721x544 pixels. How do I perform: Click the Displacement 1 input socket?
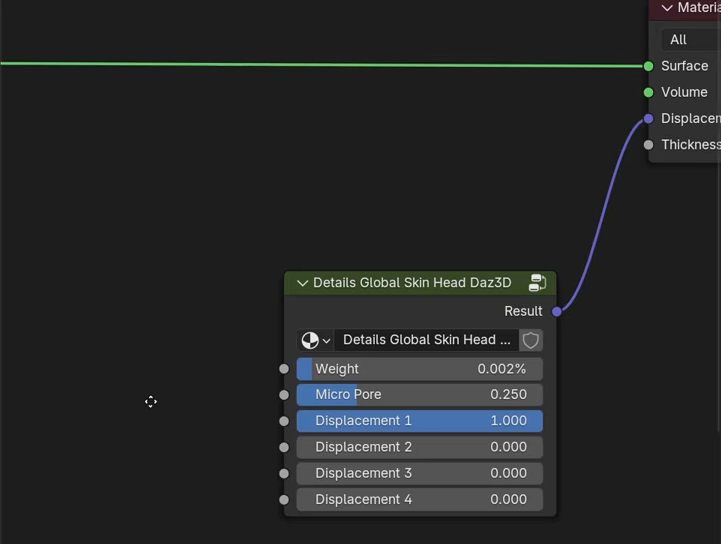pos(284,421)
